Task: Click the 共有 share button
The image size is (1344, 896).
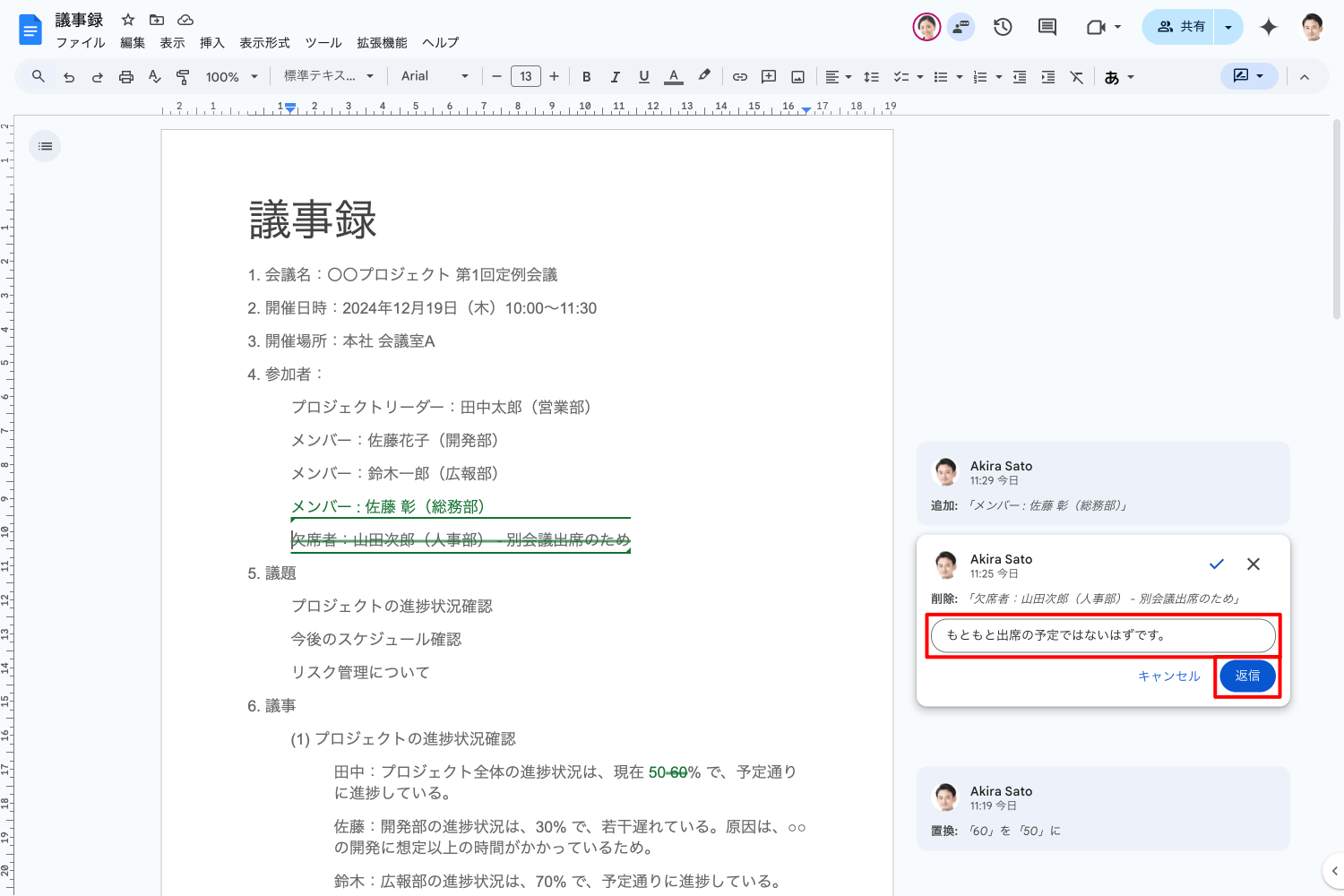Action: pos(1179,27)
